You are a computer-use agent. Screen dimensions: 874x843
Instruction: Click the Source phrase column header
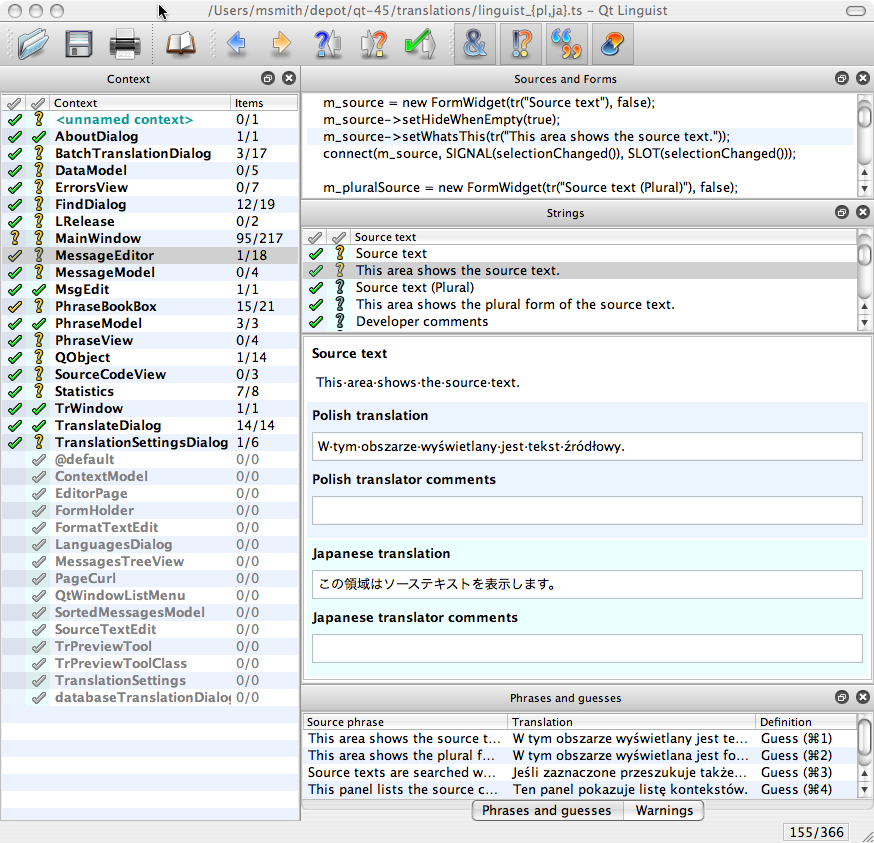click(405, 721)
